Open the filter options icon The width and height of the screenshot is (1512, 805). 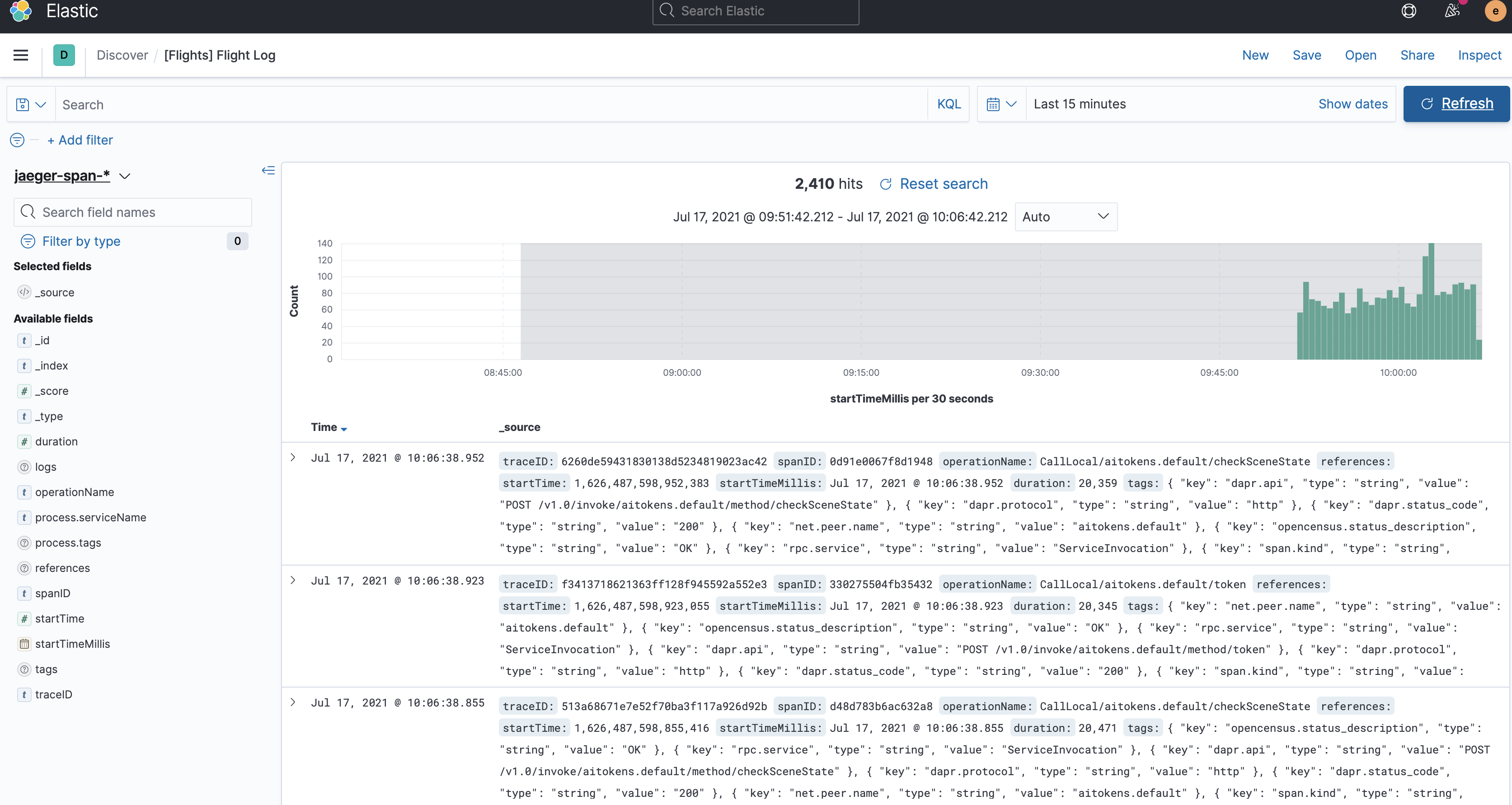(x=17, y=140)
